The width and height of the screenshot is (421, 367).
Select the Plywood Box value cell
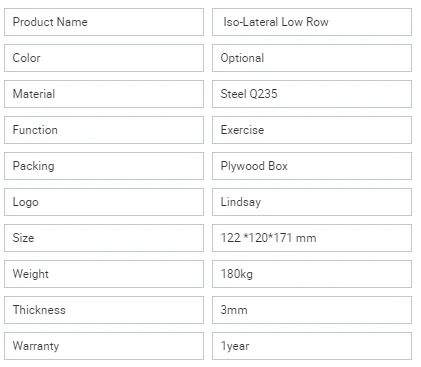click(312, 166)
